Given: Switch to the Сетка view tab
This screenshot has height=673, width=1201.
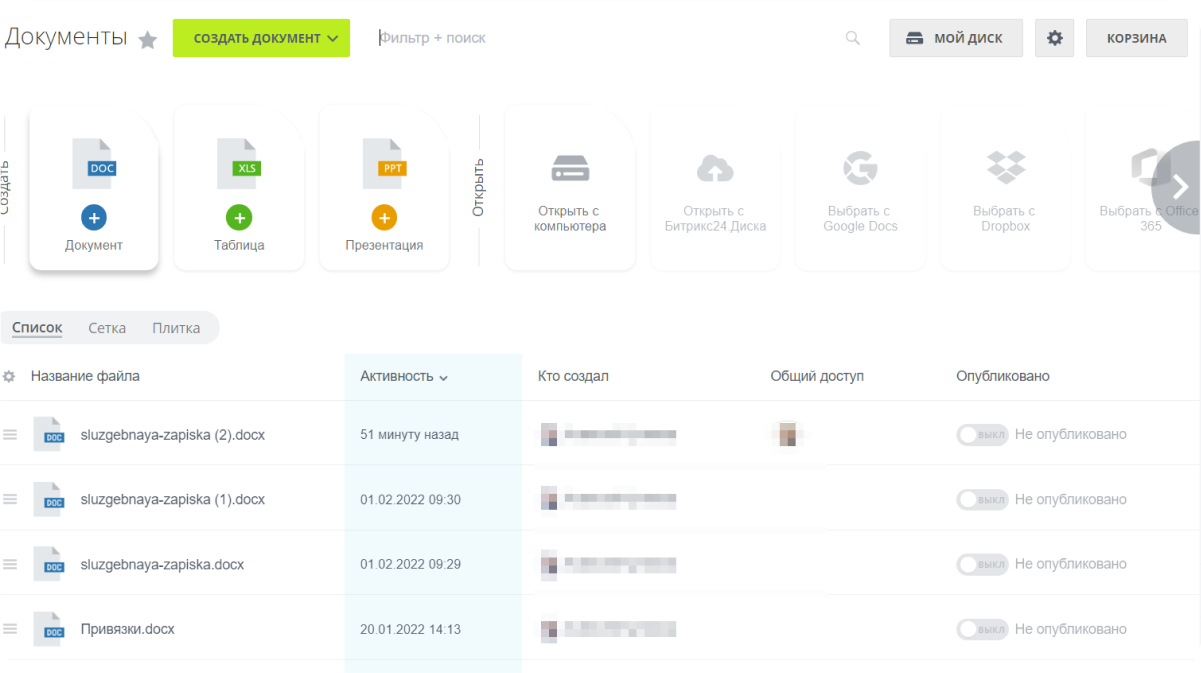Looking at the screenshot, I should coord(107,328).
